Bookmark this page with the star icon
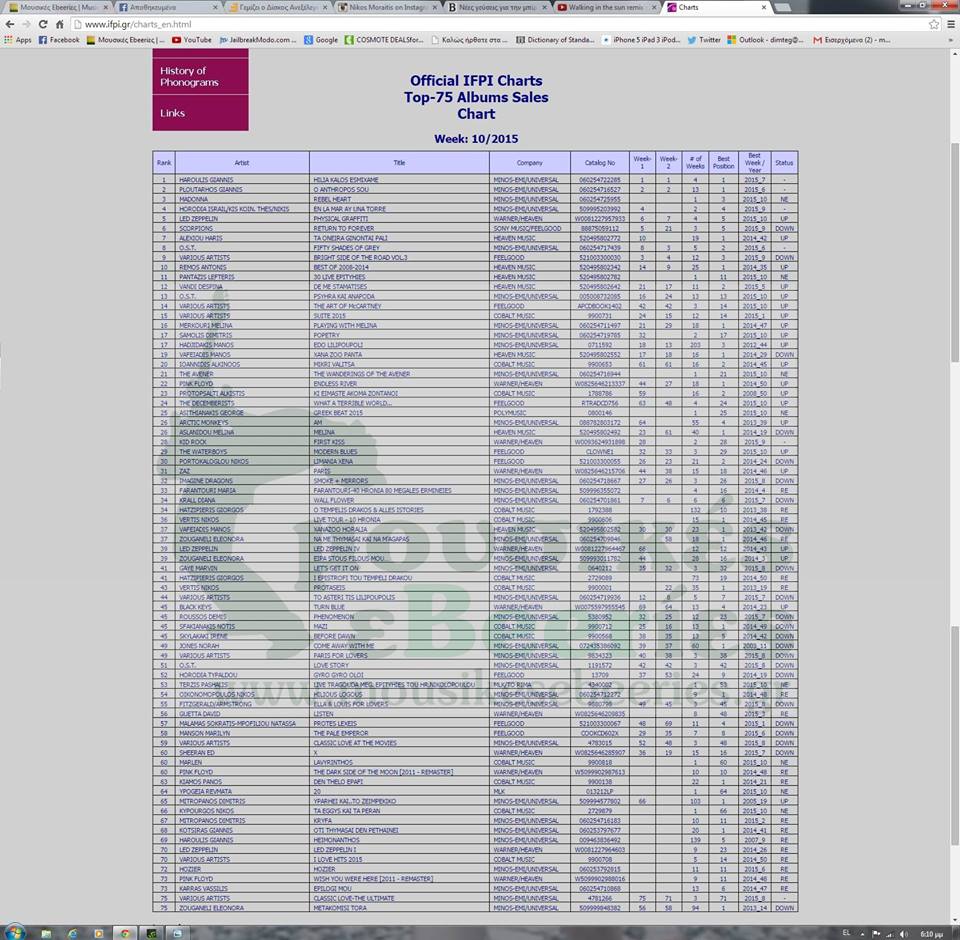 coord(934,24)
